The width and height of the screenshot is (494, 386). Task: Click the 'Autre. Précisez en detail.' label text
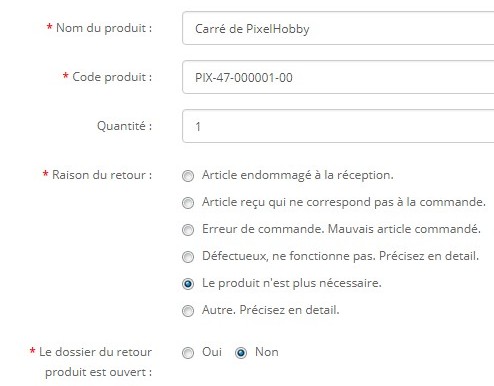[271, 310]
